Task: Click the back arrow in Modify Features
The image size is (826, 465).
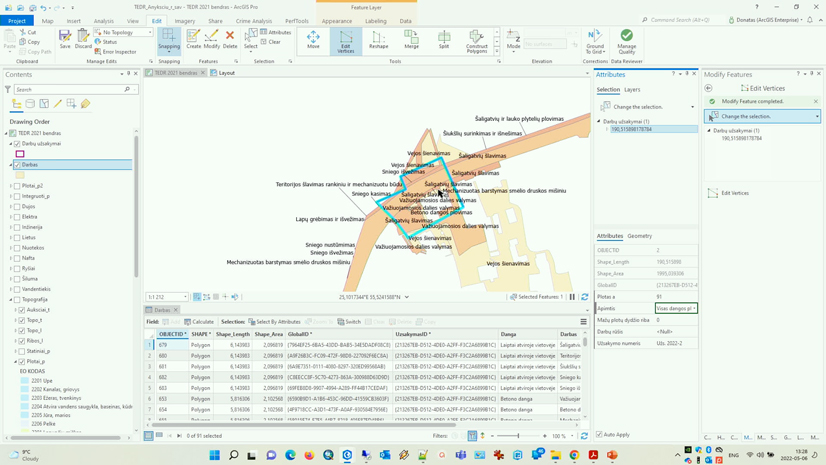Action: 709,88
